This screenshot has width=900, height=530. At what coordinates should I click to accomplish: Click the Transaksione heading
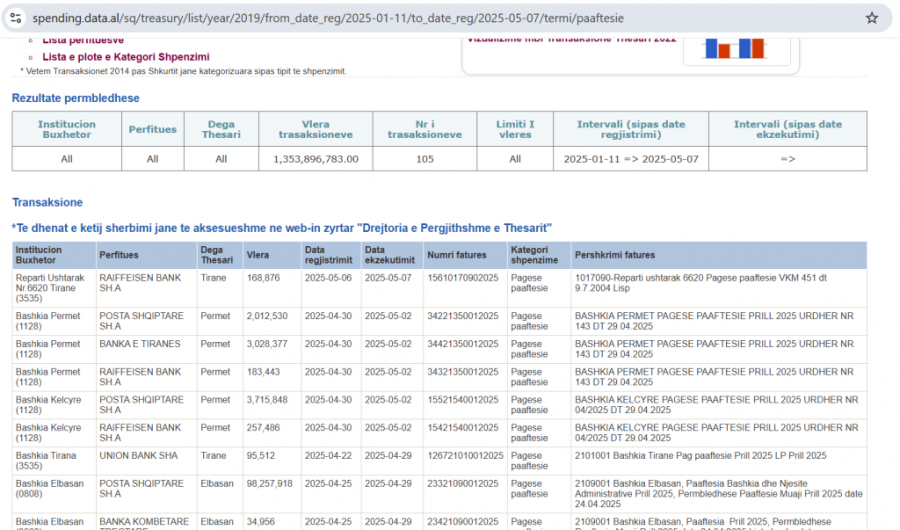(48, 203)
